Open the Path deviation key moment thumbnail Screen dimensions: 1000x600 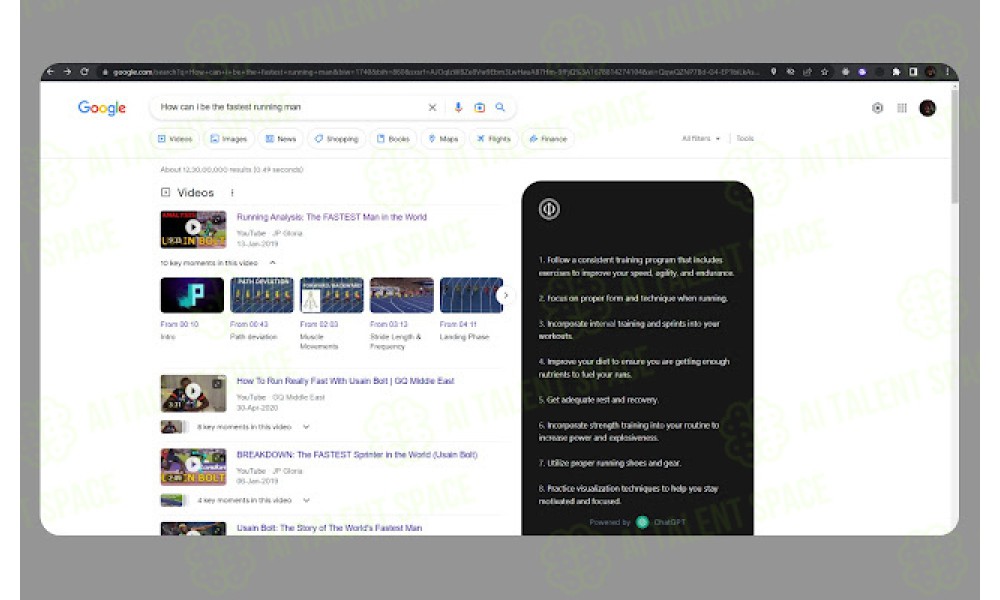pos(261,295)
